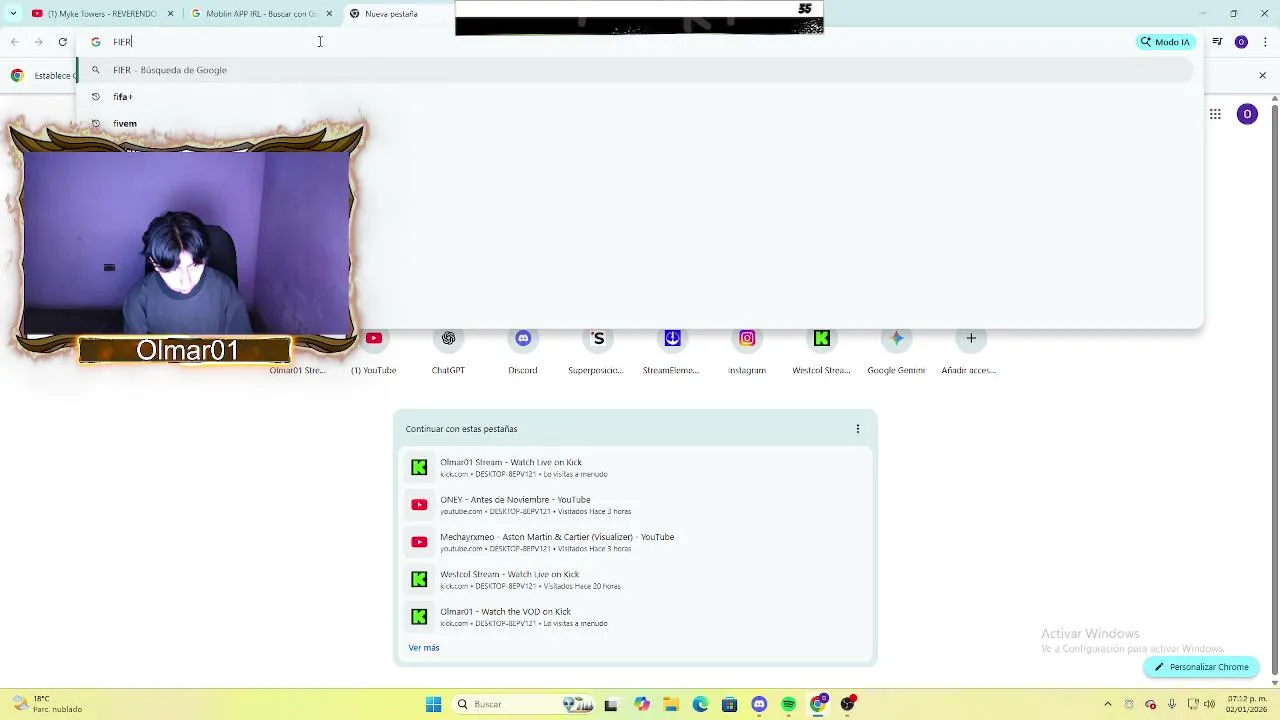The image size is (1280, 720).
Task: Open Copilot from the taskbar
Action: 641,704
